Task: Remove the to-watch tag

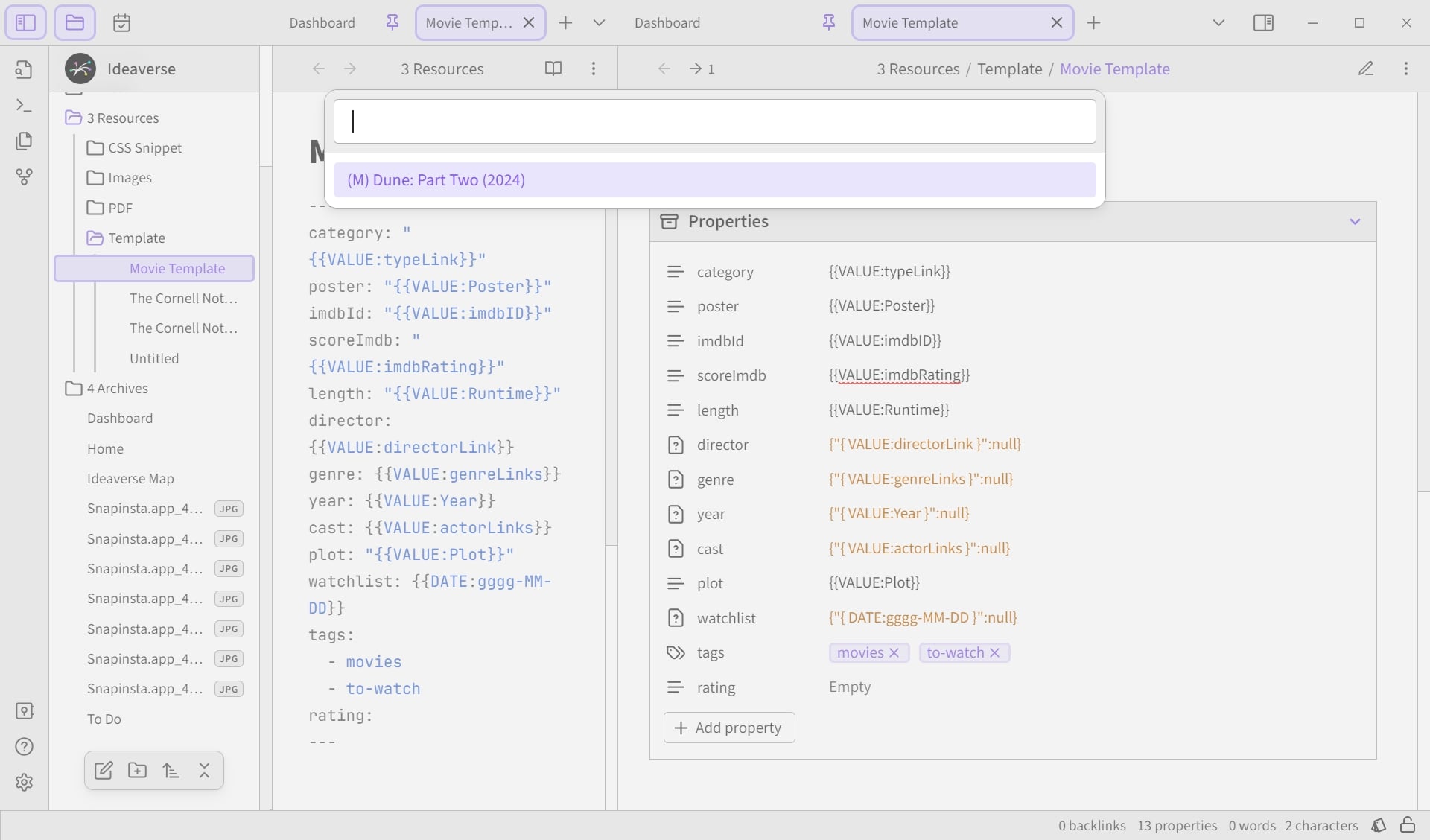Action: (x=994, y=652)
